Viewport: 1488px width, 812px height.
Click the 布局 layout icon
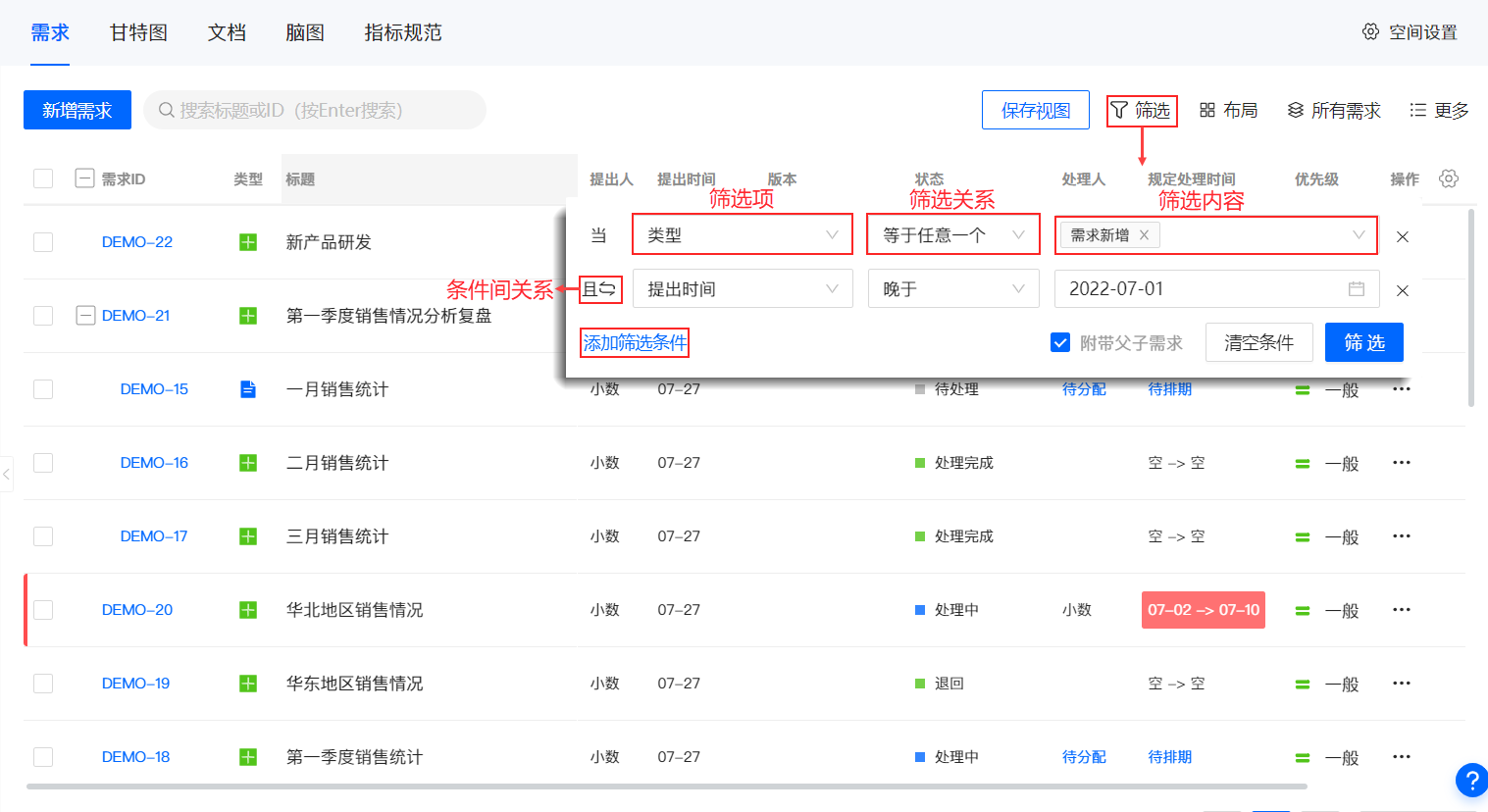[x=1207, y=110]
